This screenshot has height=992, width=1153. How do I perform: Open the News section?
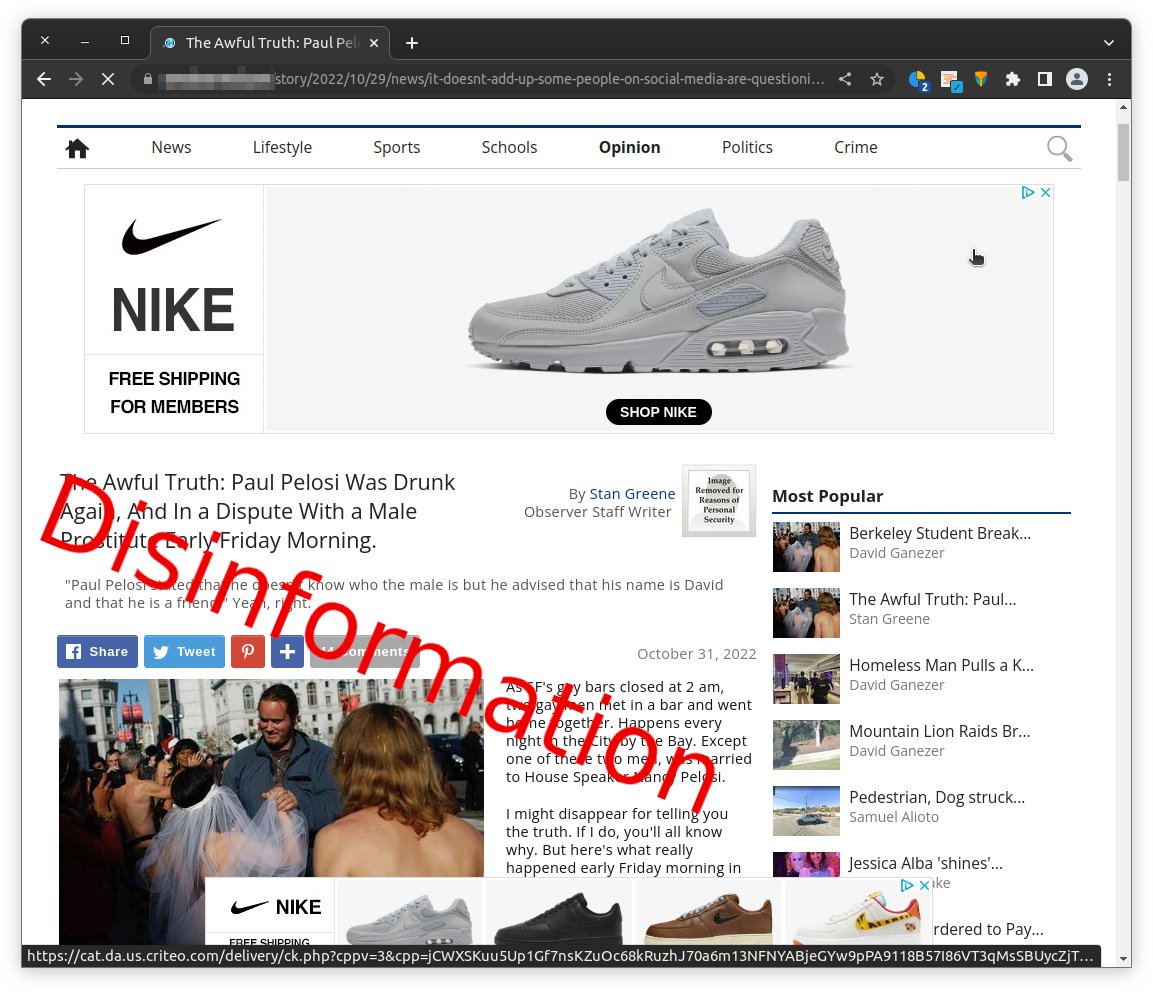click(171, 147)
